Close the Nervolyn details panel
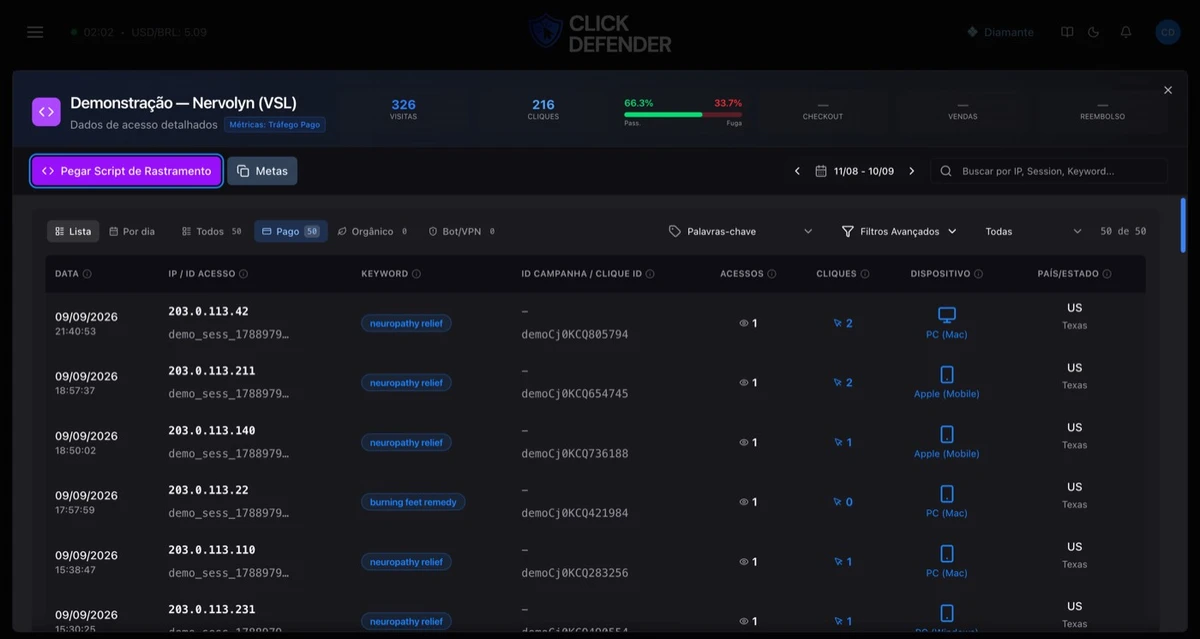The height and width of the screenshot is (639, 1200). tap(1167, 90)
